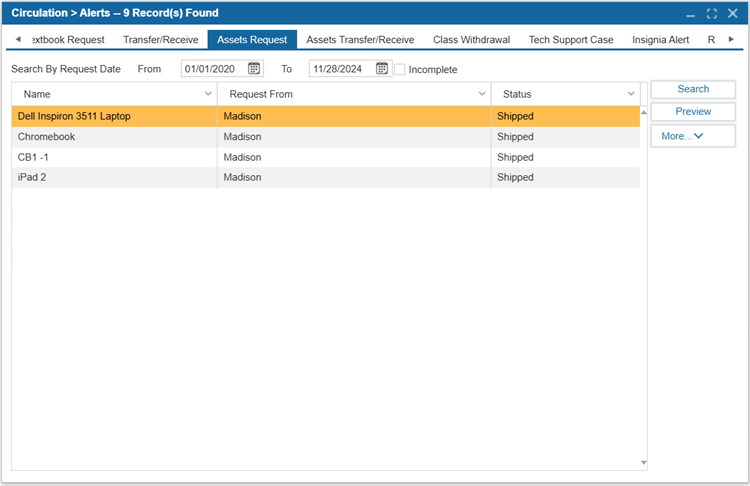Open the Name column filter dropdown
Viewport: 750px width, 486px height.
(x=208, y=94)
